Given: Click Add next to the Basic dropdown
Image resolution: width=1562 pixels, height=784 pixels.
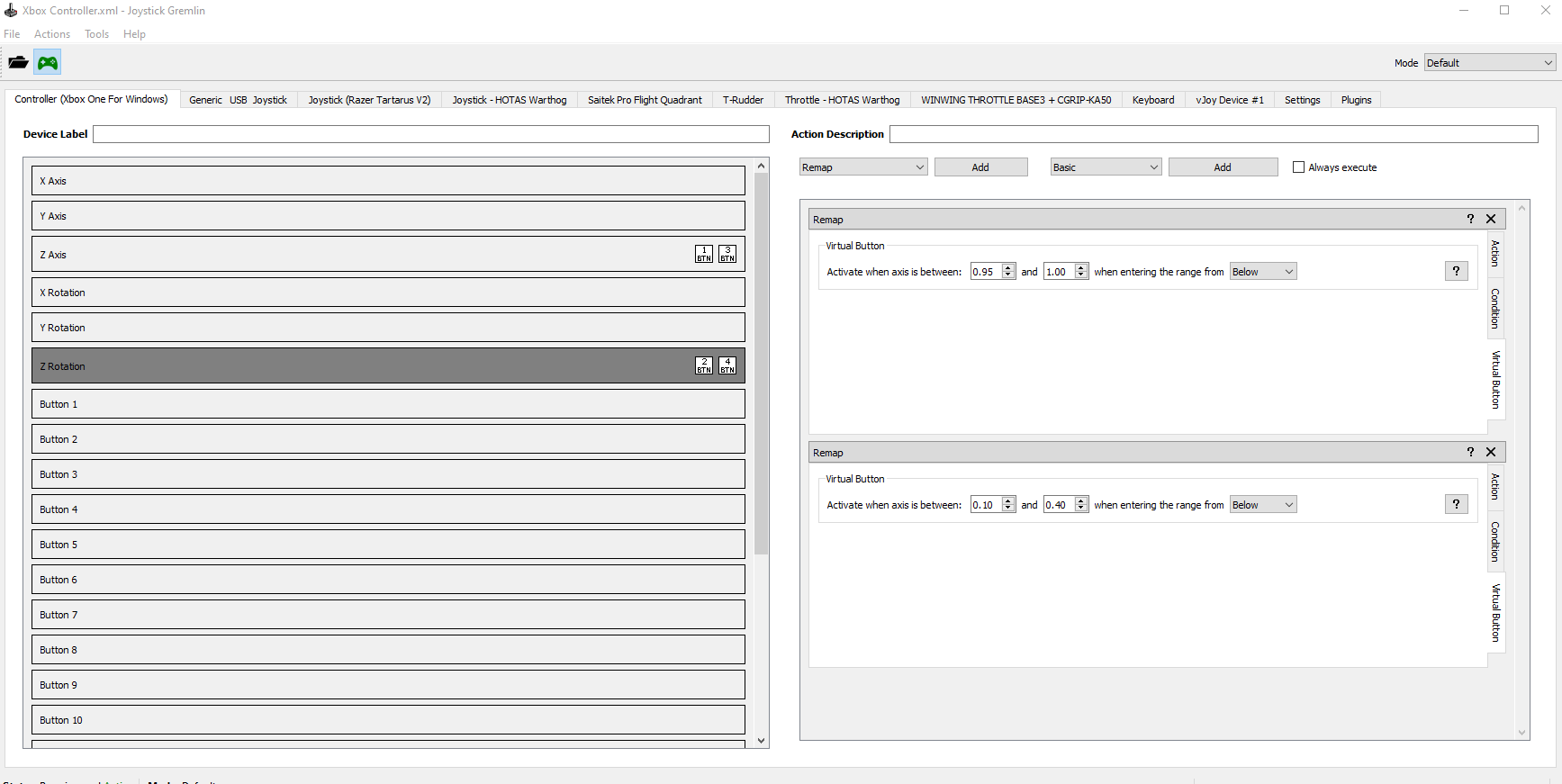Looking at the screenshot, I should pyautogui.click(x=1223, y=167).
